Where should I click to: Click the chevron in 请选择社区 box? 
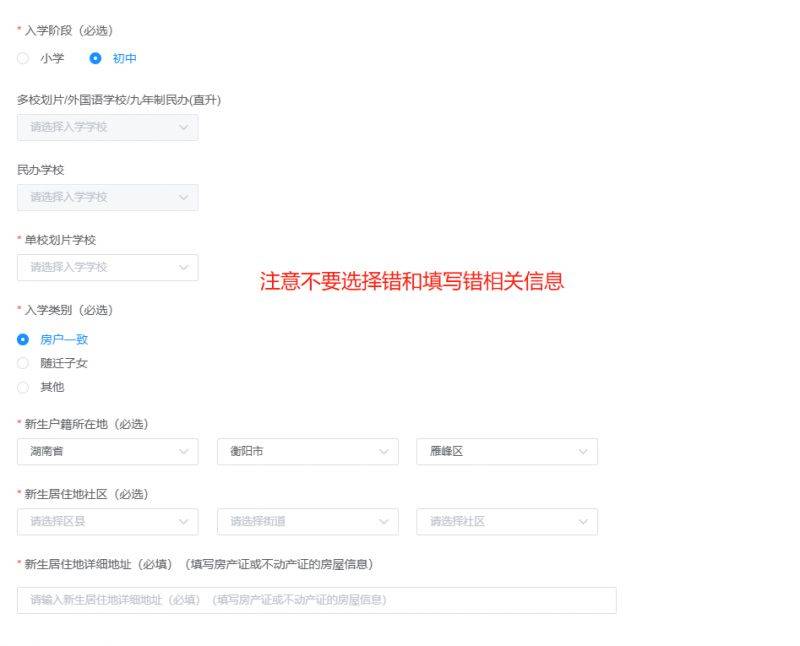(x=583, y=521)
